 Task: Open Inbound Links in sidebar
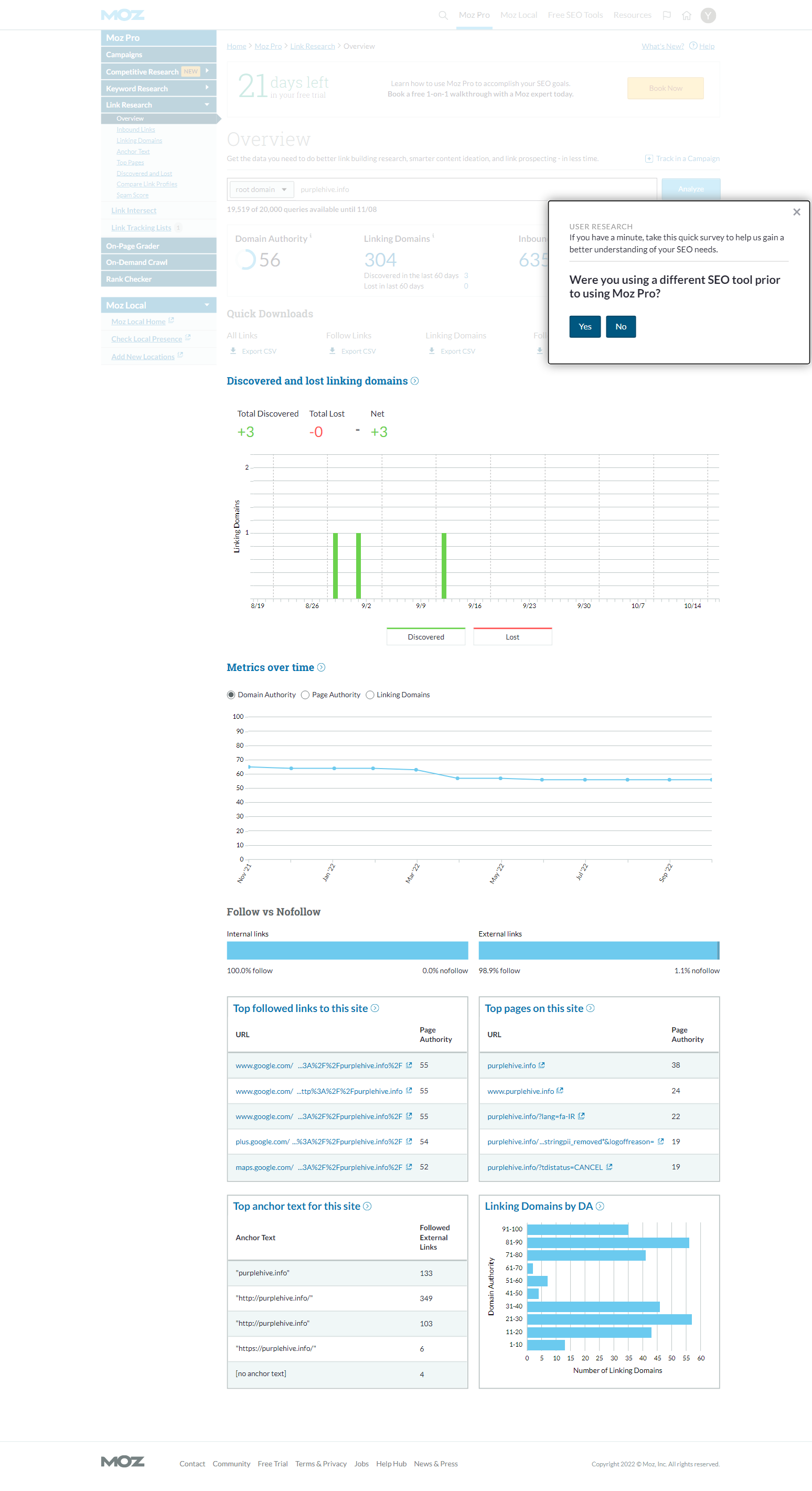point(135,130)
